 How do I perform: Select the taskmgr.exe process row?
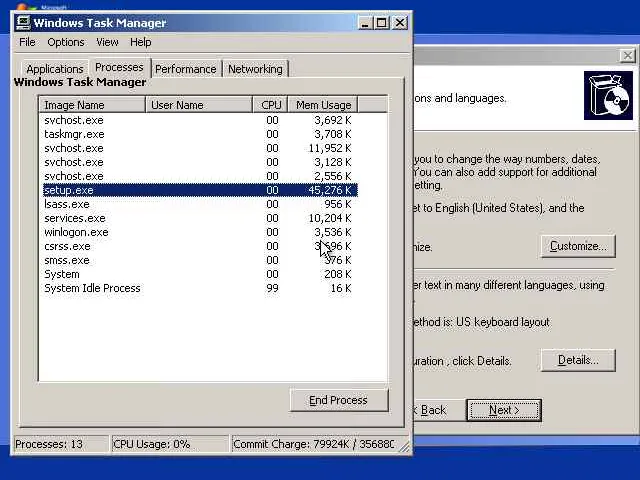pyautogui.click(x=200, y=134)
